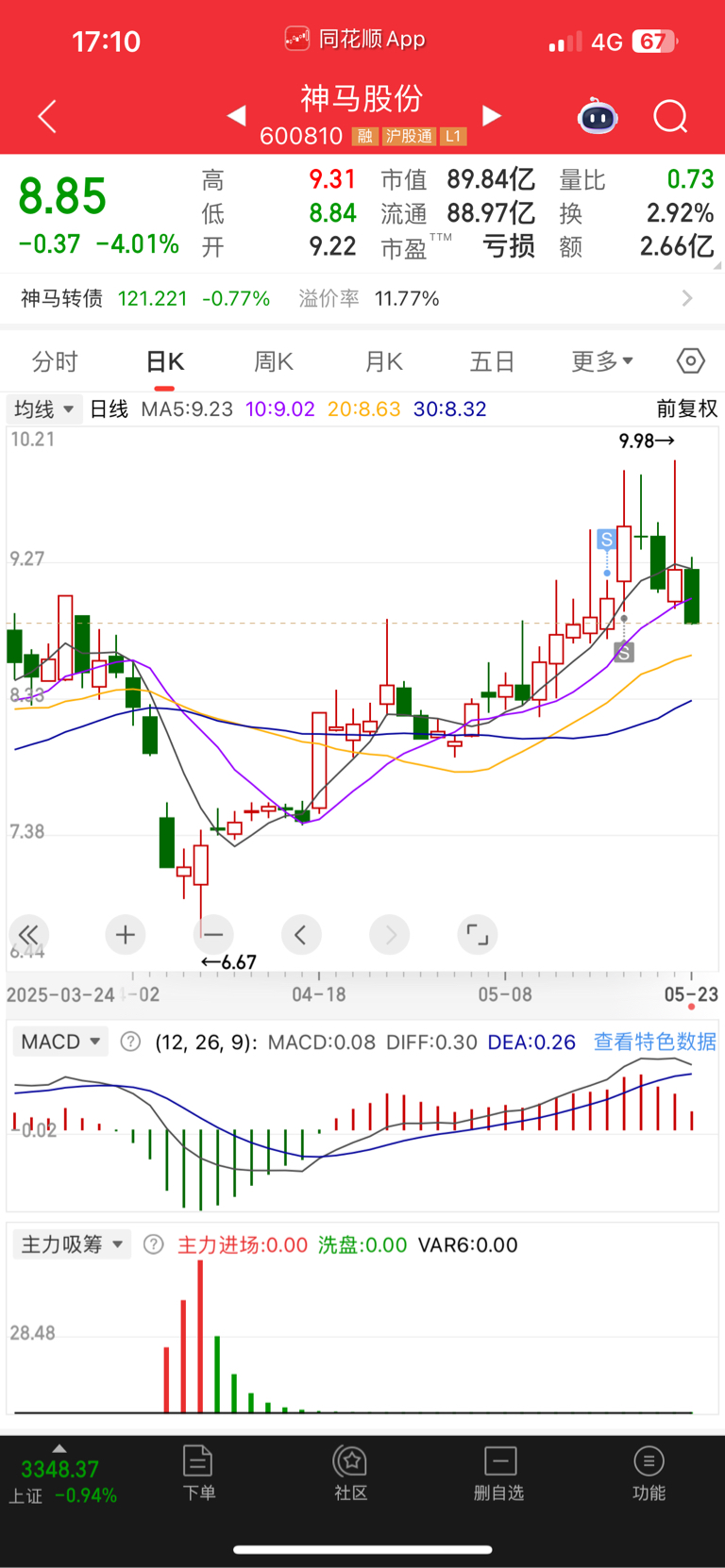Image resolution: width=725 pixels, height=1568 pixels.
Task: Tap MA30 value 30:8.32
Action: [x=449, y=409]
